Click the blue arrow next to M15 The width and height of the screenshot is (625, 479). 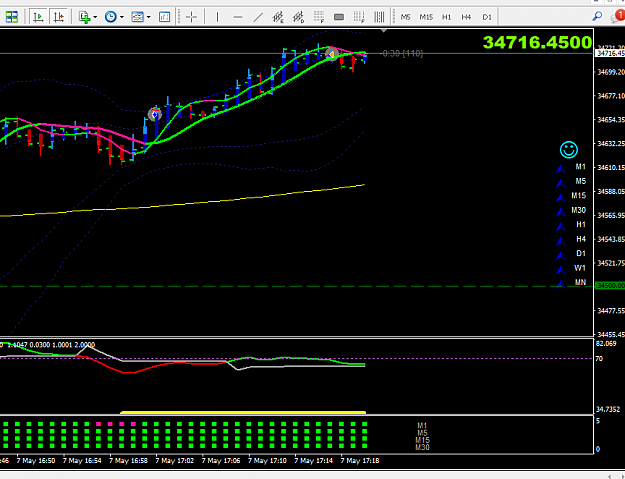click(561, 198)
